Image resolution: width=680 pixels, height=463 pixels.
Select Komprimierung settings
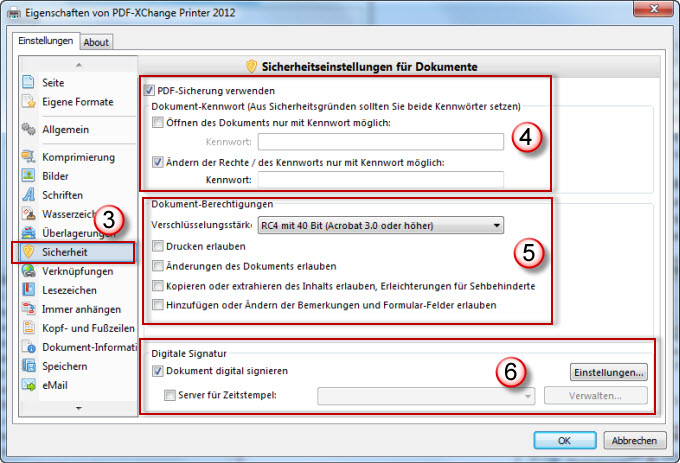point(78,157)
